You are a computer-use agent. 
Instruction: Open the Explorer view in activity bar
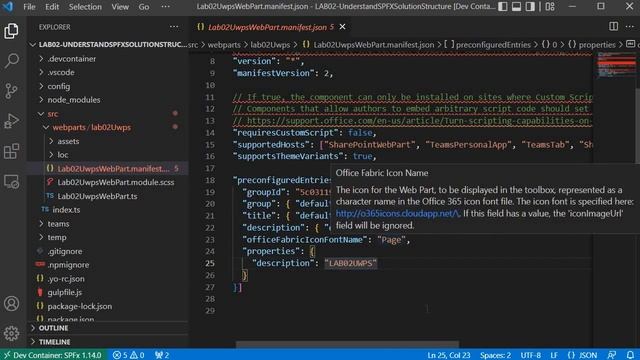11,31
